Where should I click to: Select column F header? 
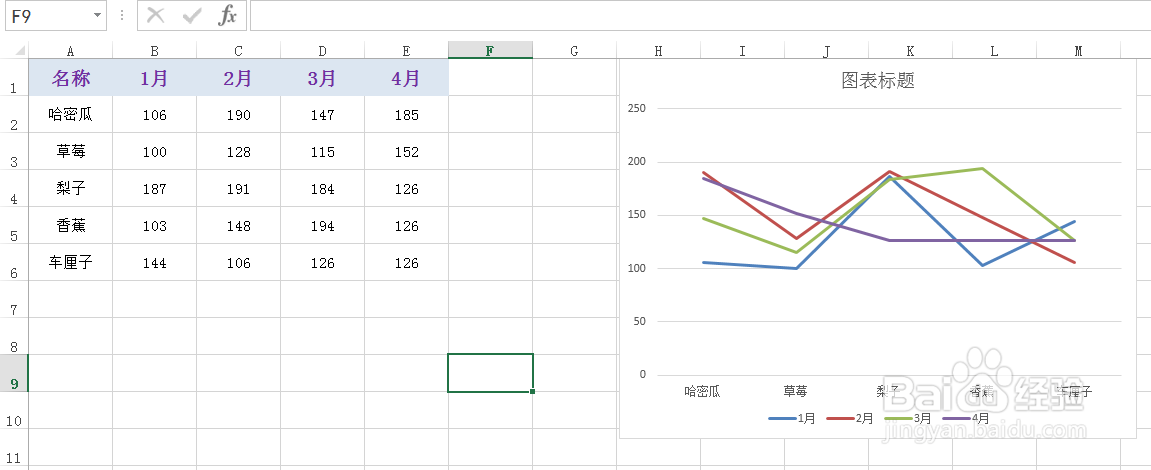coord(490,51)
